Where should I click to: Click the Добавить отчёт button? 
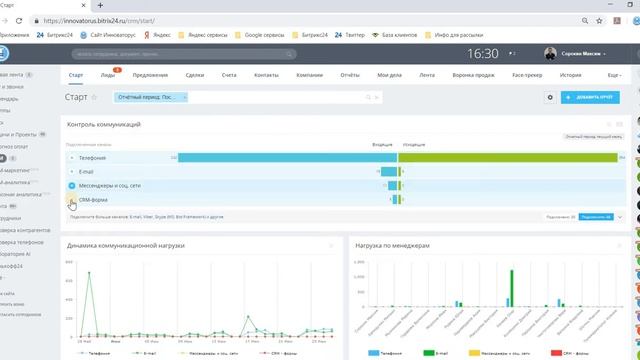[x=590, y=97]
